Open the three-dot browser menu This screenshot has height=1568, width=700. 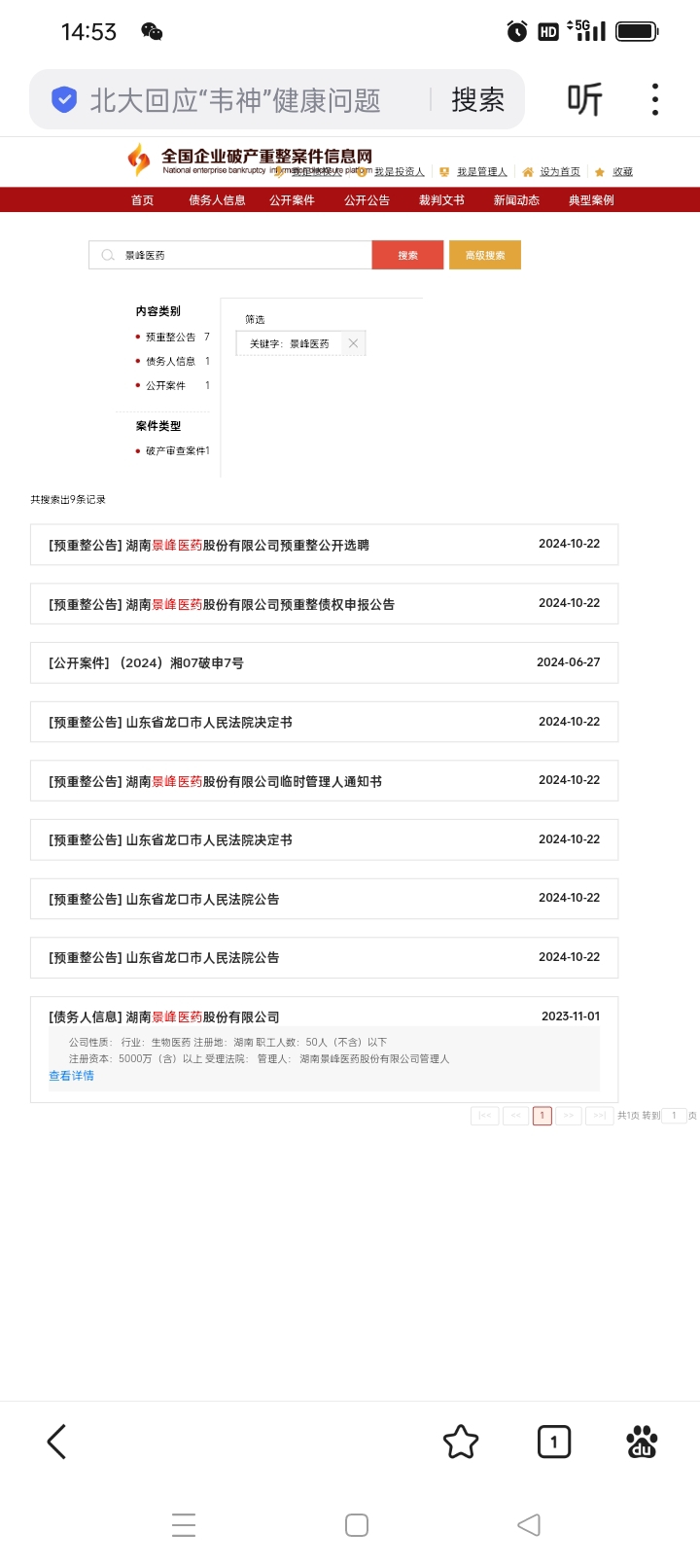pos(655,99)
